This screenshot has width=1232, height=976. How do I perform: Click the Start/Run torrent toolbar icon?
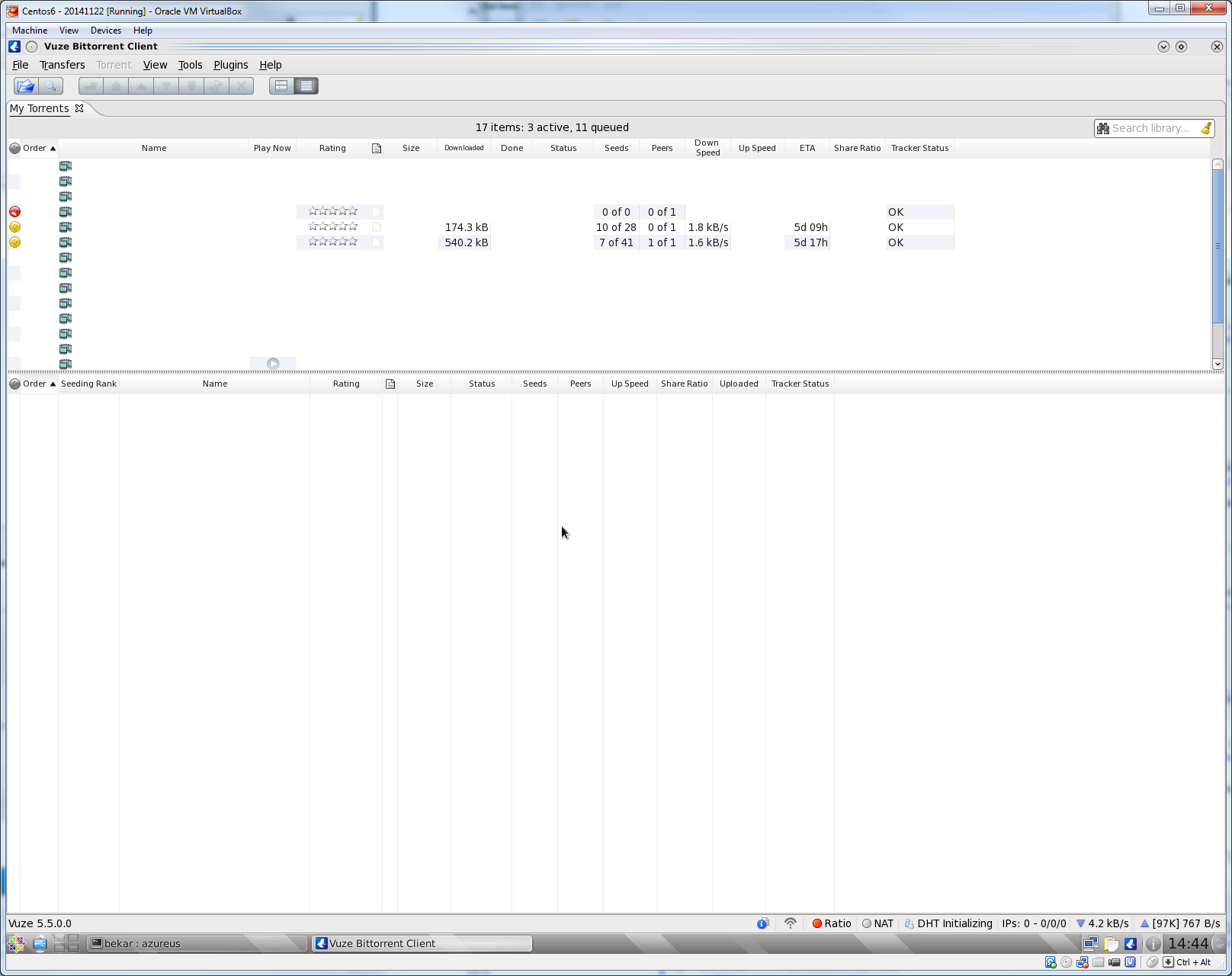coord(91,86)
